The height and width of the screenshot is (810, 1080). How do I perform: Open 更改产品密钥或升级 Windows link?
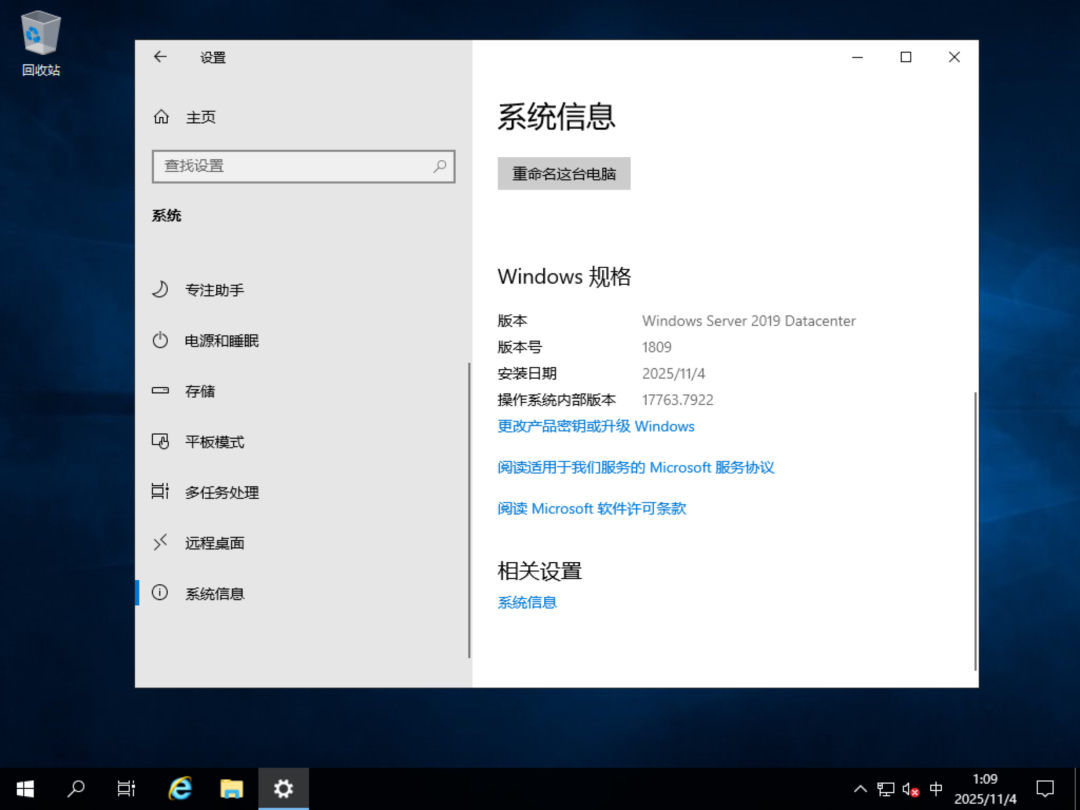[596, 426]
